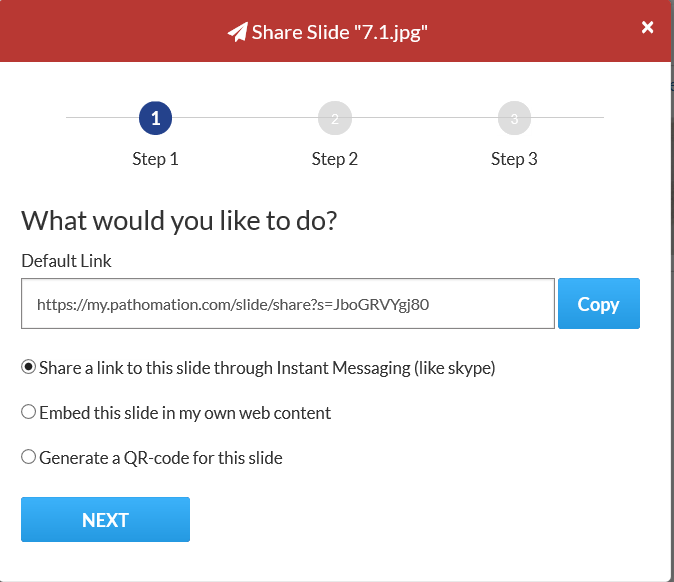Choose Embed this slide radio option

point(29,412)
